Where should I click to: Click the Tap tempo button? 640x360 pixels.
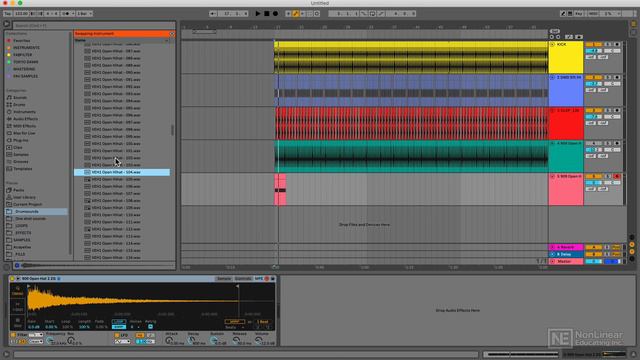[7, 13]
